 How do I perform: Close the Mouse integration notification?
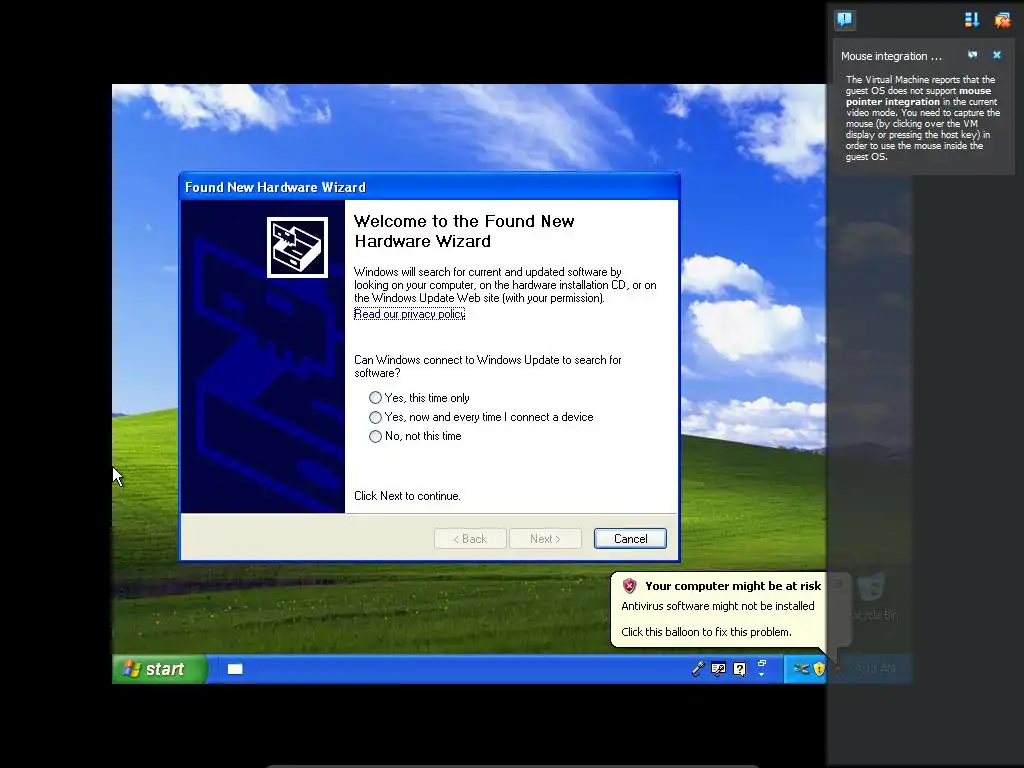[x=997, y=56]
